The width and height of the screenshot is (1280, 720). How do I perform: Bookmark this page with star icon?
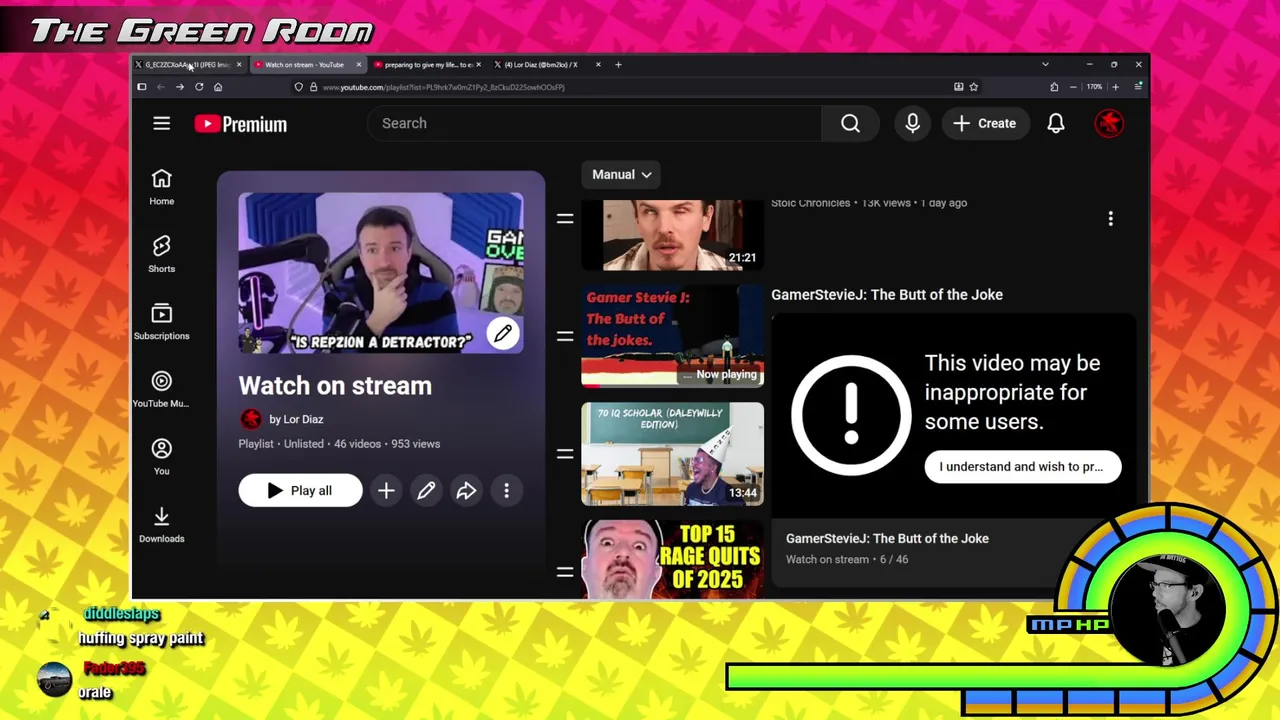point(973,87)
